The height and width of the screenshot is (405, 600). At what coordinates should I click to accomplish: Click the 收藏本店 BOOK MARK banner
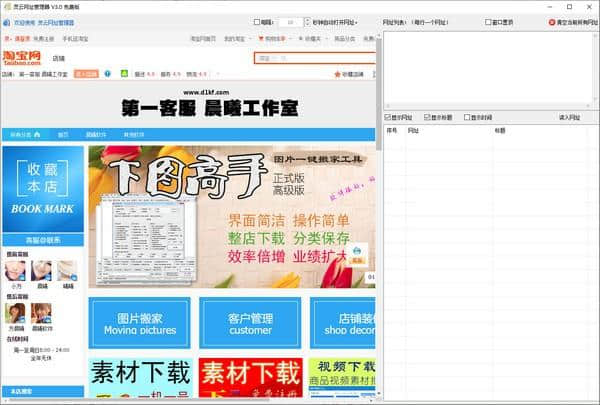pos(42,190)
